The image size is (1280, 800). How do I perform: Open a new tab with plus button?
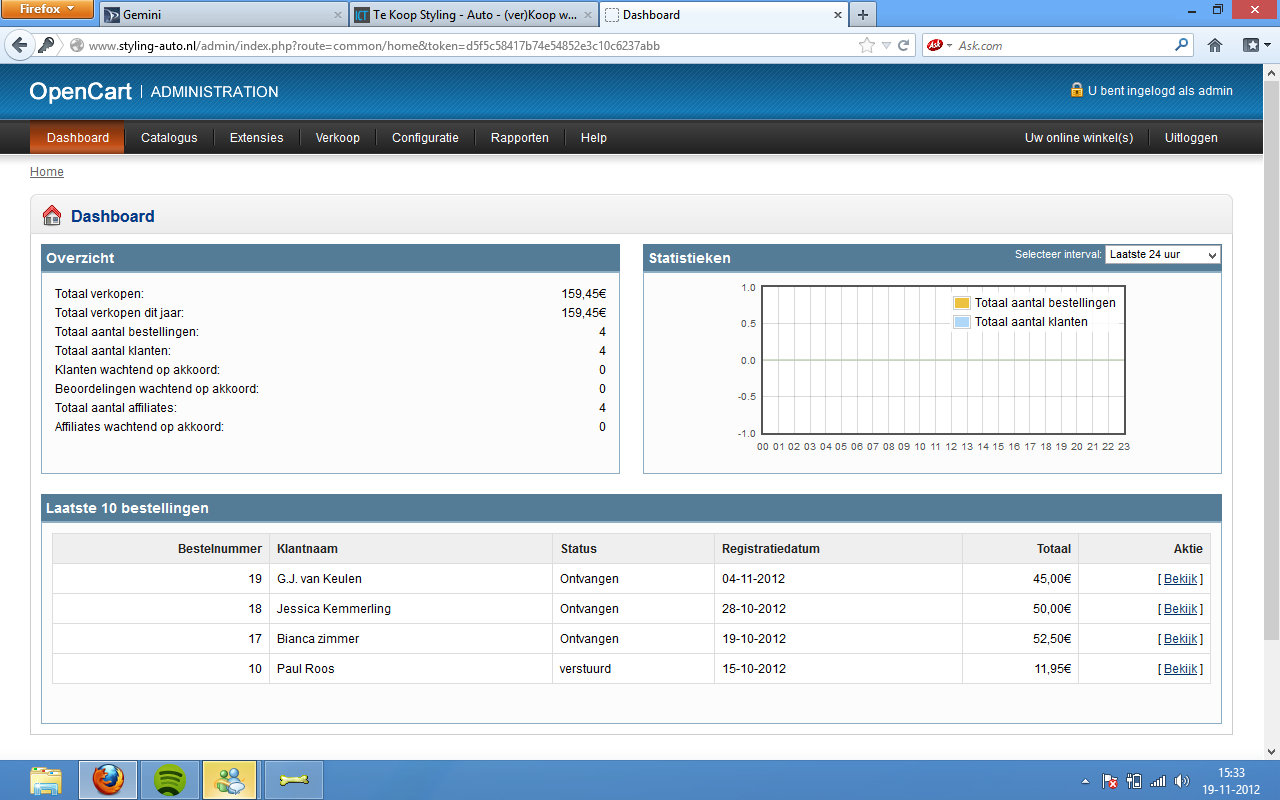point(862,15)
